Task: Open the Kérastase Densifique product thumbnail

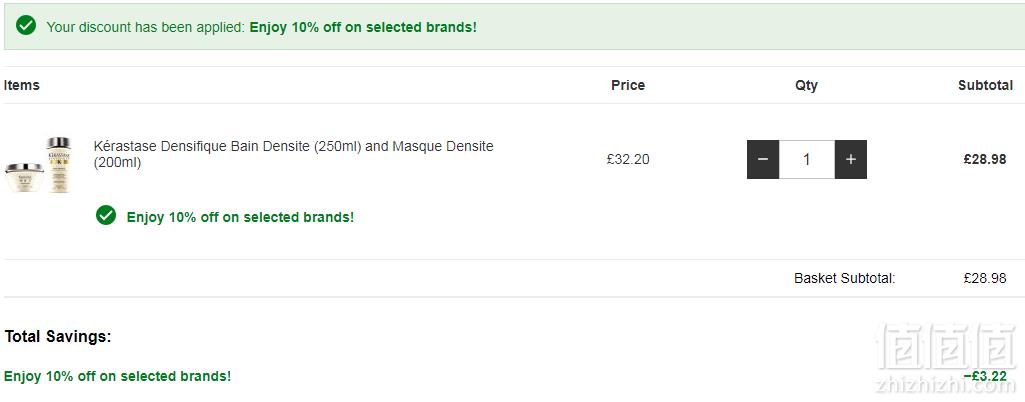Action: click(x=39, y=165)
